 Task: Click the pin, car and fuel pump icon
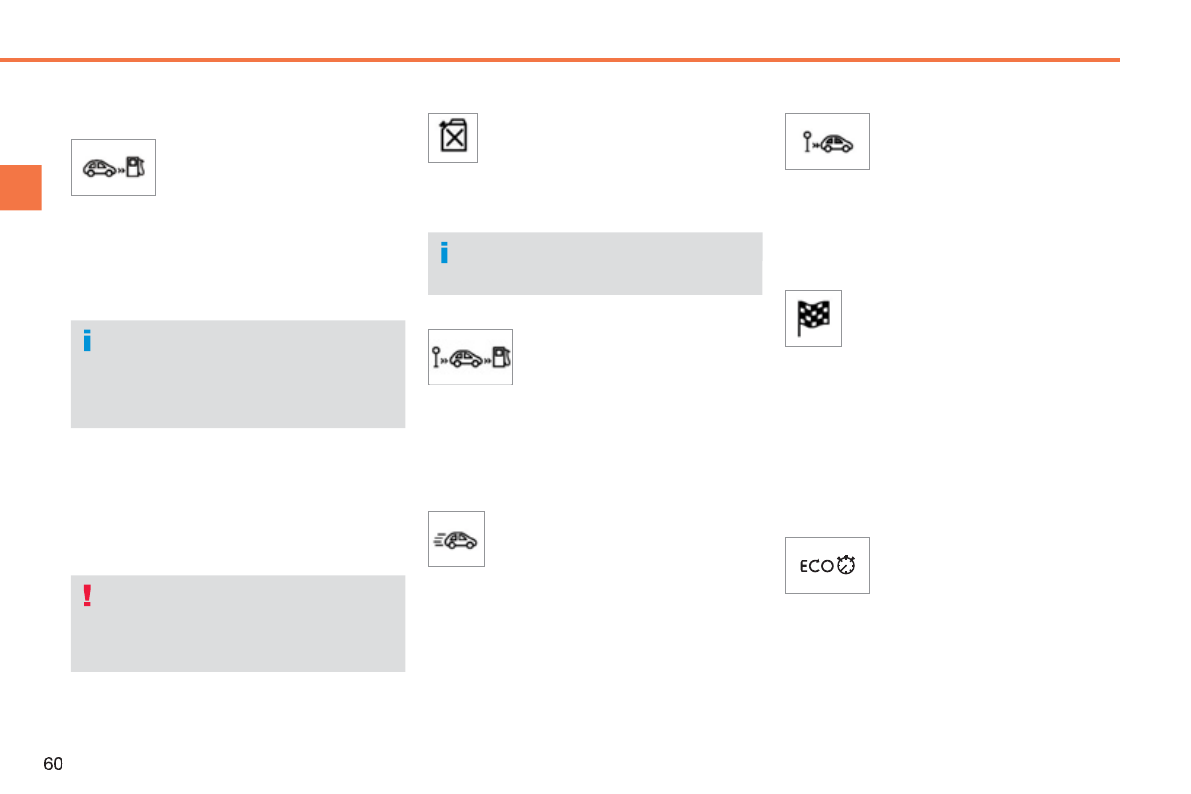tap(470, 357)
